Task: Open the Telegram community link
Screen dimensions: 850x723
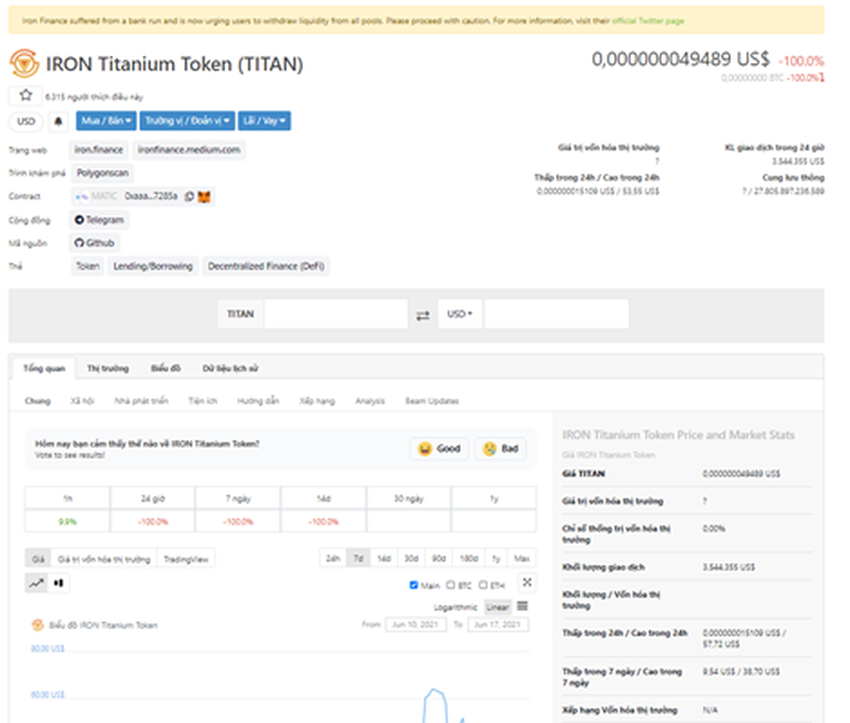Action: pyautogui.click(x=100, y=220)
